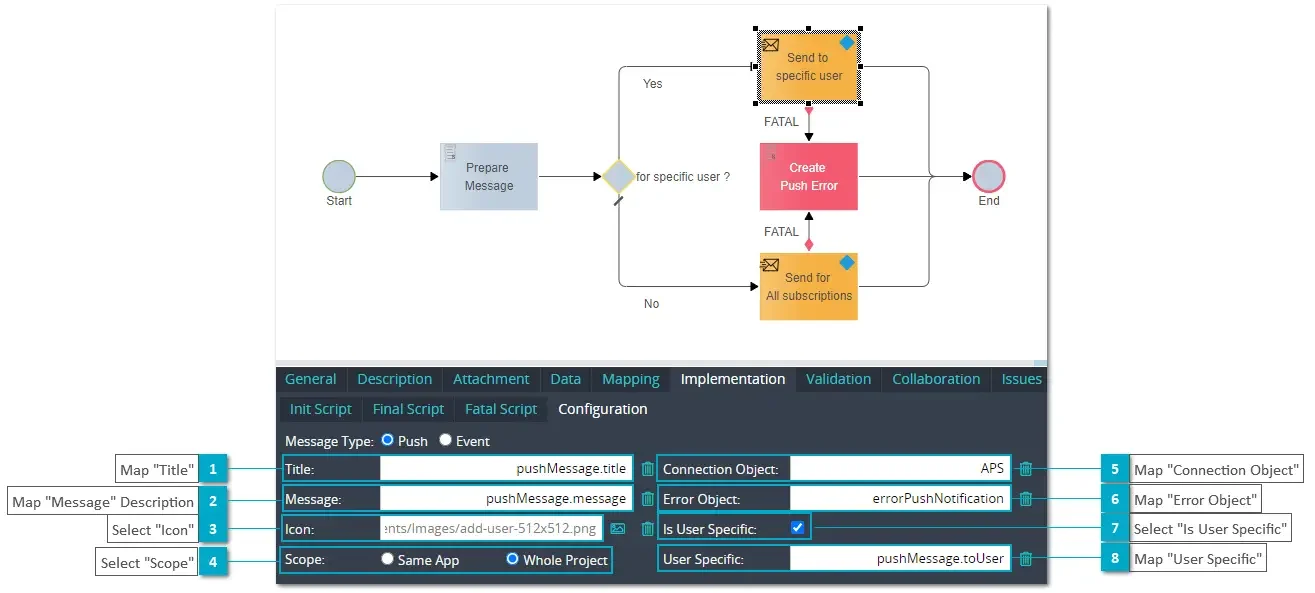The width and height of the screenshot is (1315, 593).
Task: Open the Init Script sub-tab
Action: (x=321, y=409)
